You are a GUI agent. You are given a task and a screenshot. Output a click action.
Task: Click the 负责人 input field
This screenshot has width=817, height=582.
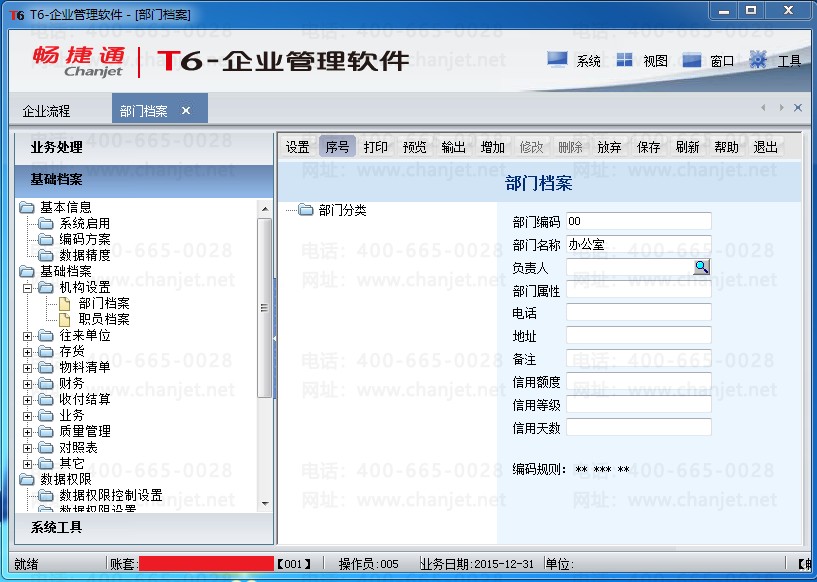629,267
